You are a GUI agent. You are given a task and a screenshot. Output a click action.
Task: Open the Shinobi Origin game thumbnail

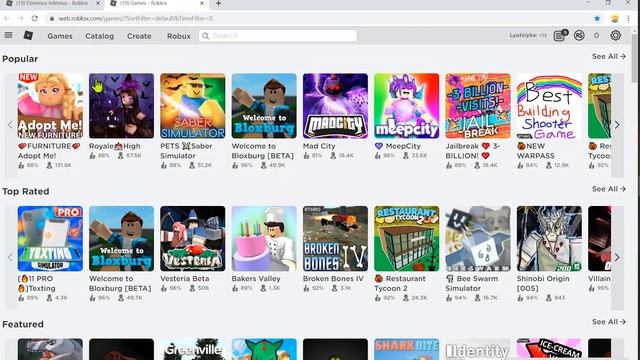pyautogui.click(x=549, y=239)
